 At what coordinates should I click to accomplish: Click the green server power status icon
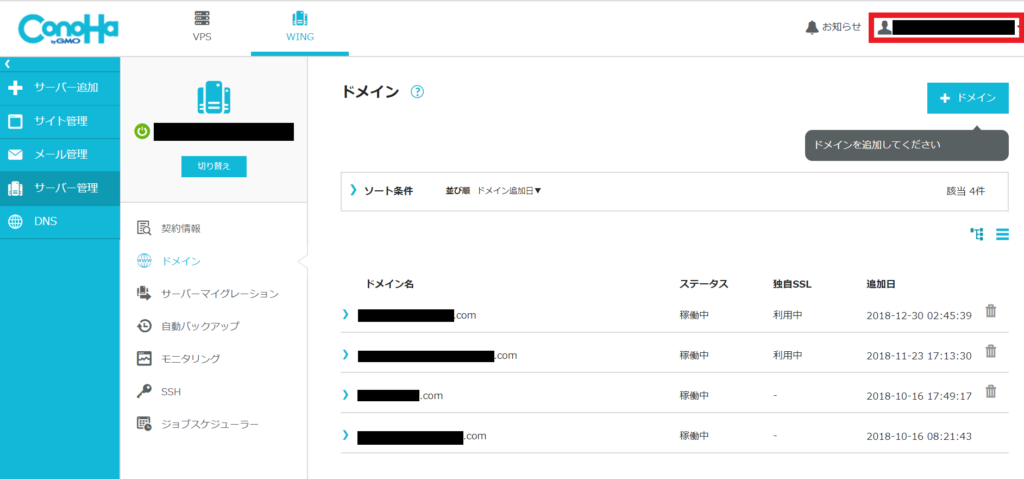[143, 132]
